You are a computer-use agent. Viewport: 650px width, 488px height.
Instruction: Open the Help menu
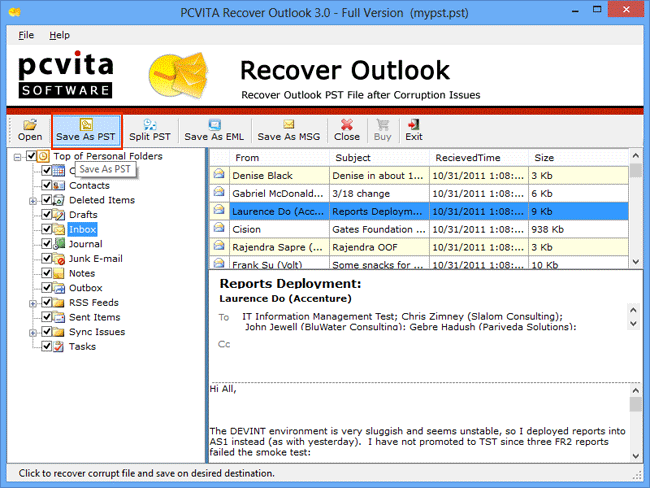pyautogui.click(x=59, y=35)
